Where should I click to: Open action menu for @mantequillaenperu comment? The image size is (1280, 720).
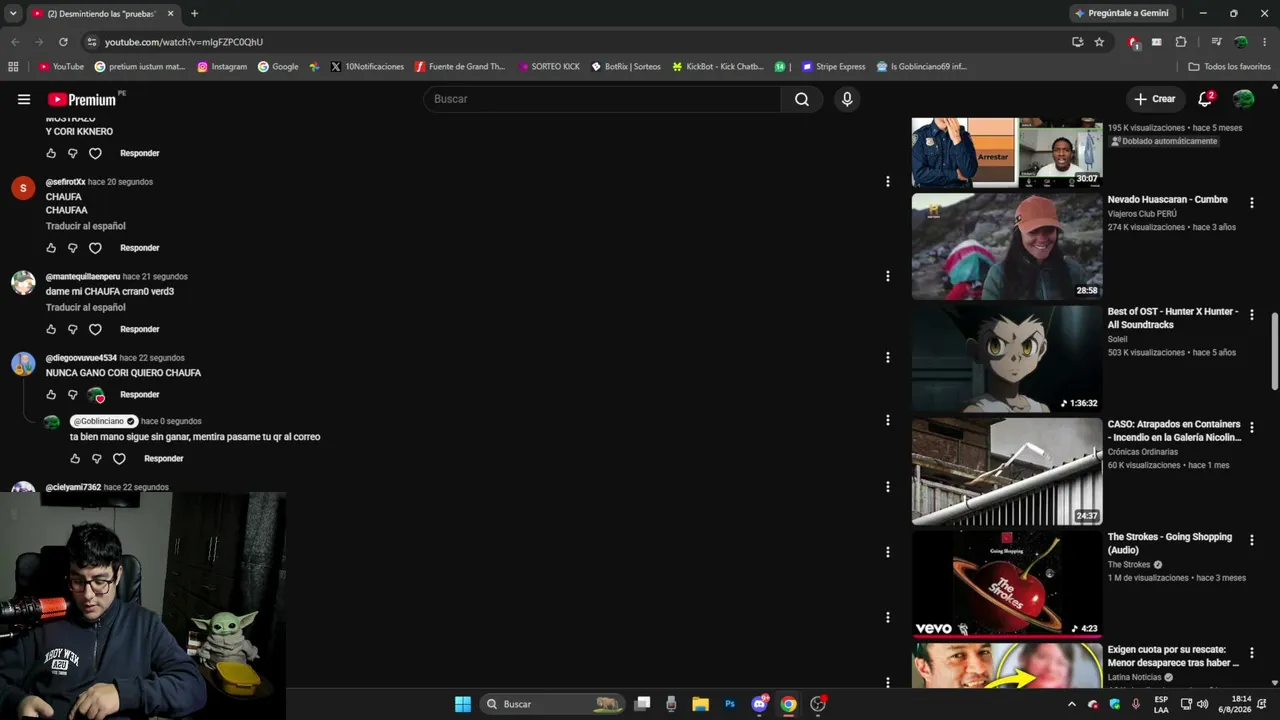pos(887,276)
